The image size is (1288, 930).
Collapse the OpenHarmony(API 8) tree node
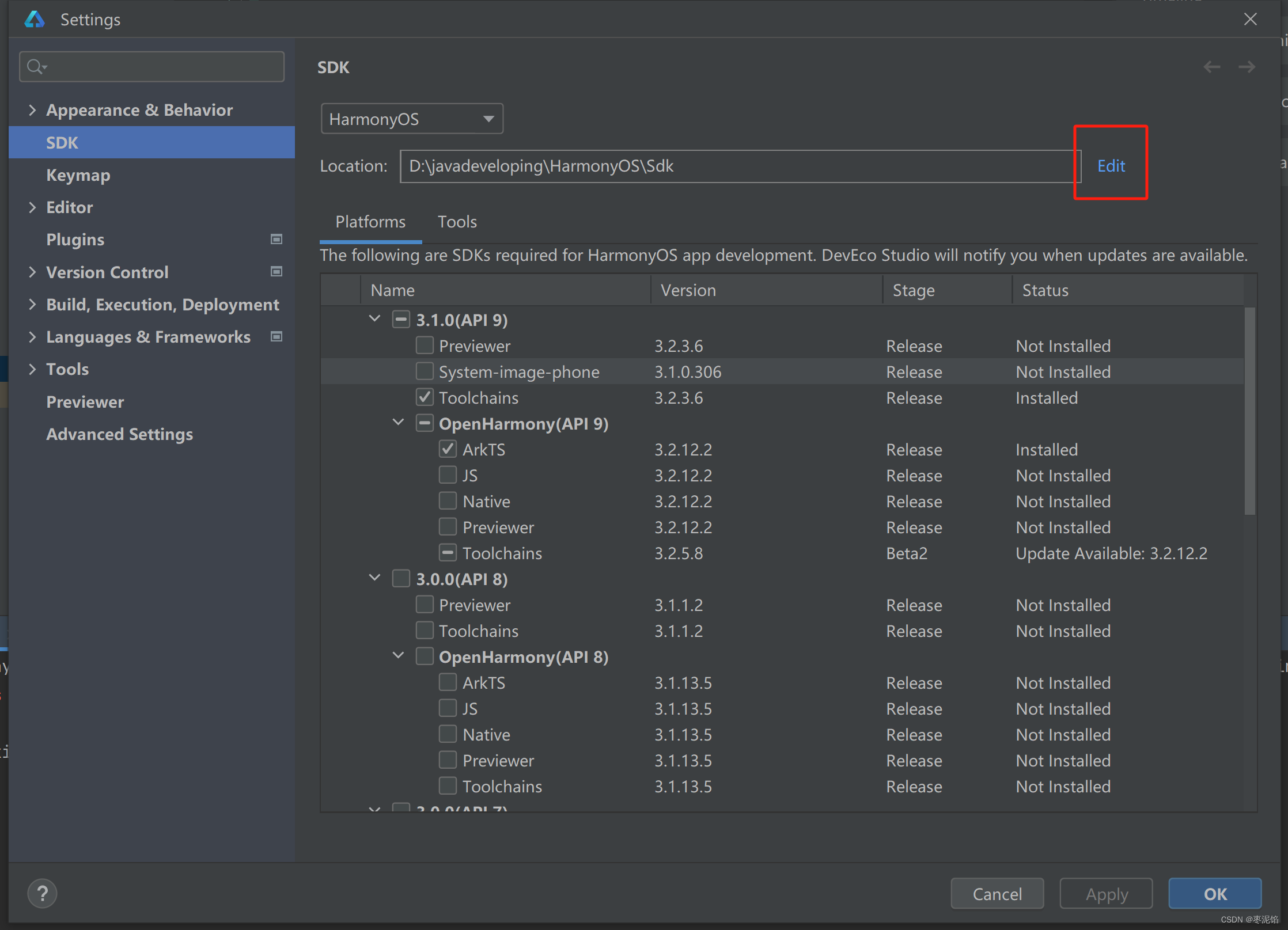398,655
